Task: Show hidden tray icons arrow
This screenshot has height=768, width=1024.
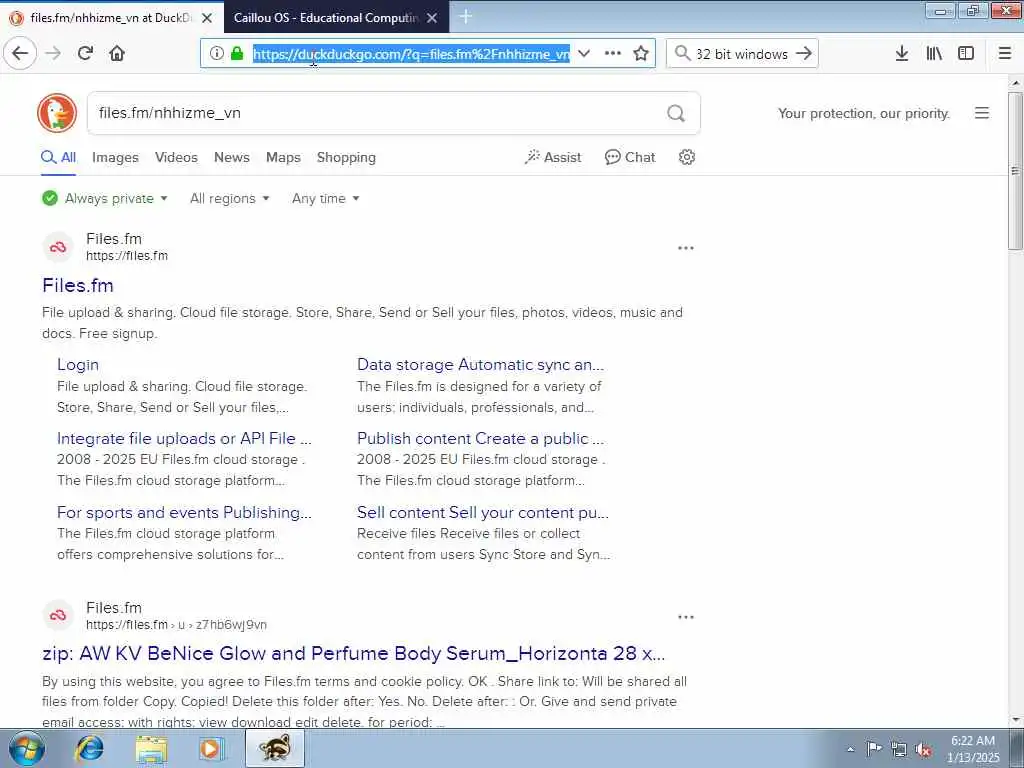Action: [x=850, y=750]
